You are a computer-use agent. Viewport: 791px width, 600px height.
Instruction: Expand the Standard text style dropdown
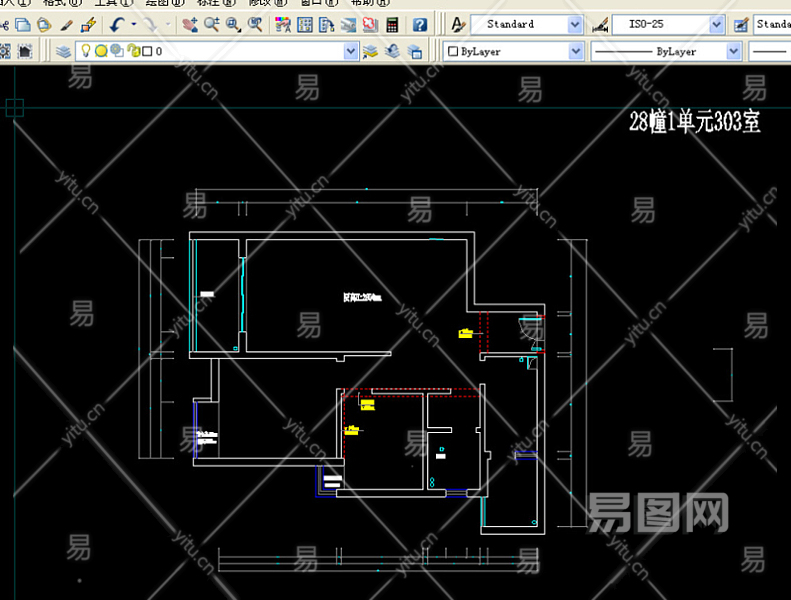[575, 24]
